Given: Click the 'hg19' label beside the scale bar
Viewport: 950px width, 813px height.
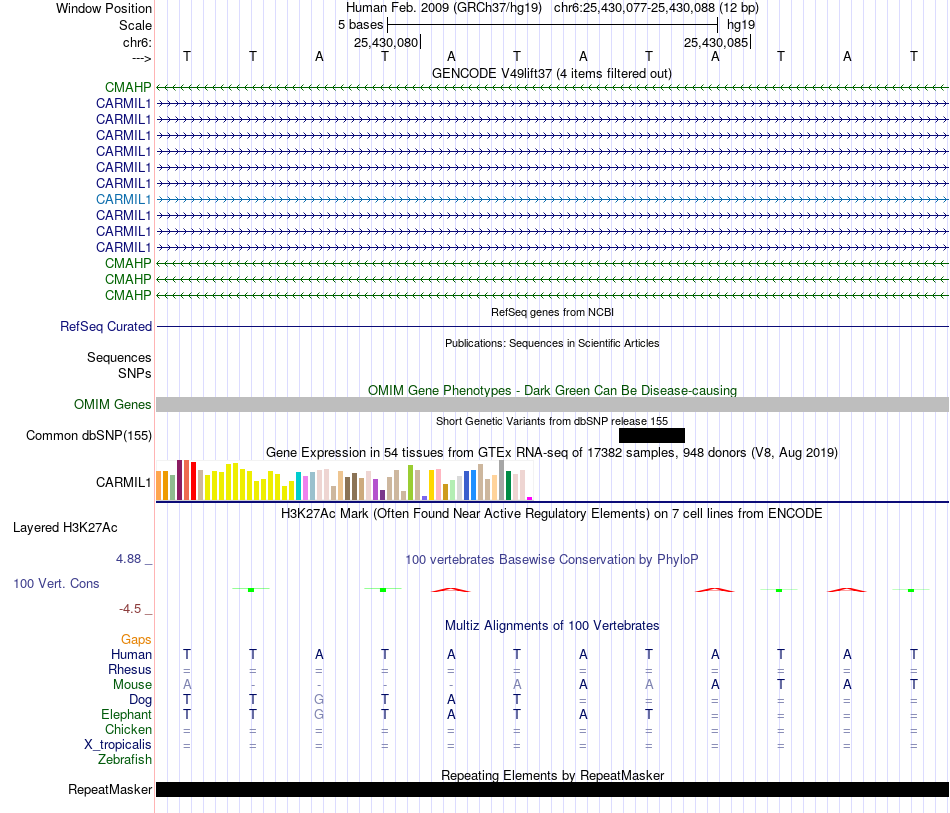Looking at the screenshot, I should tap(741, 25).
